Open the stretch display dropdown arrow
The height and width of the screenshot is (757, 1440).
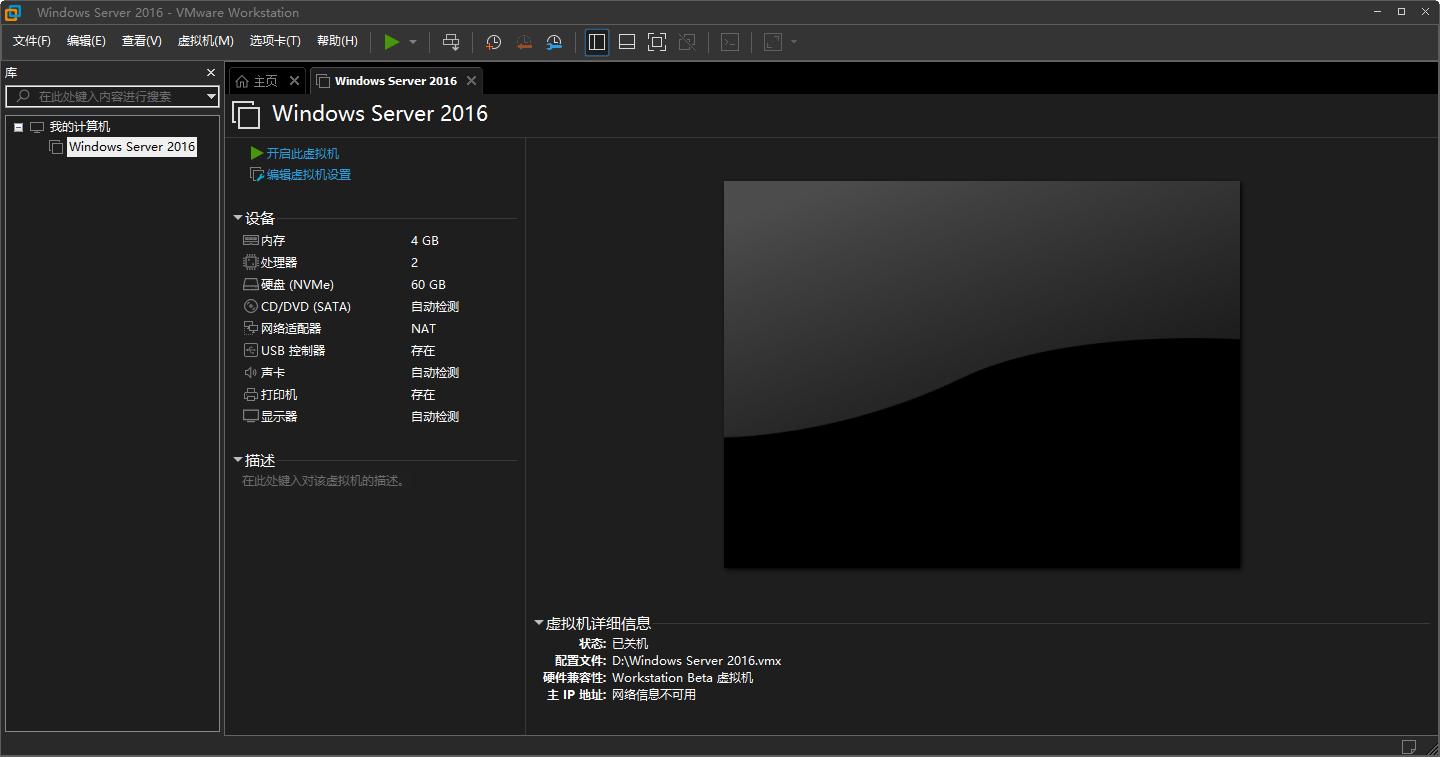click(794, 42)
